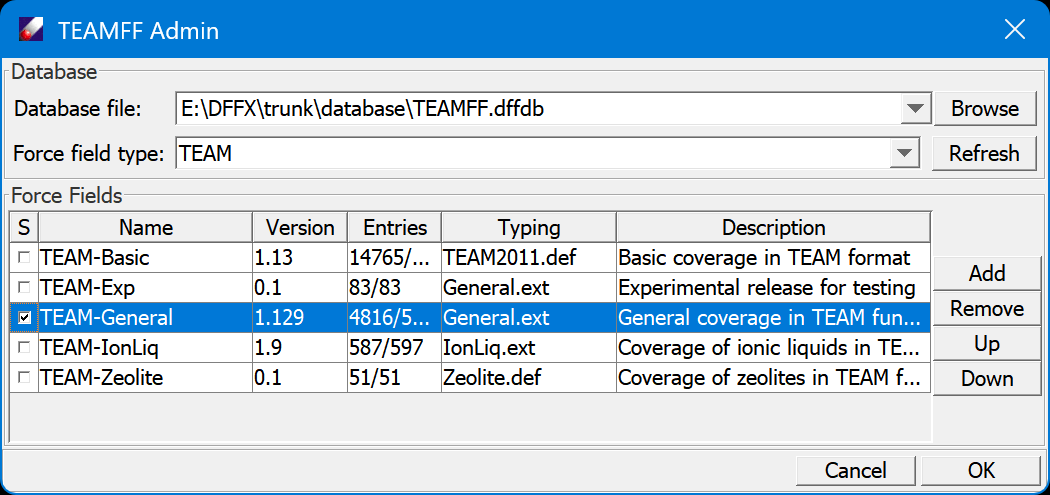Sort by the Version column header
This screenshot has width=1050, height=495.
pyautogui.click(x=300, y=228)
